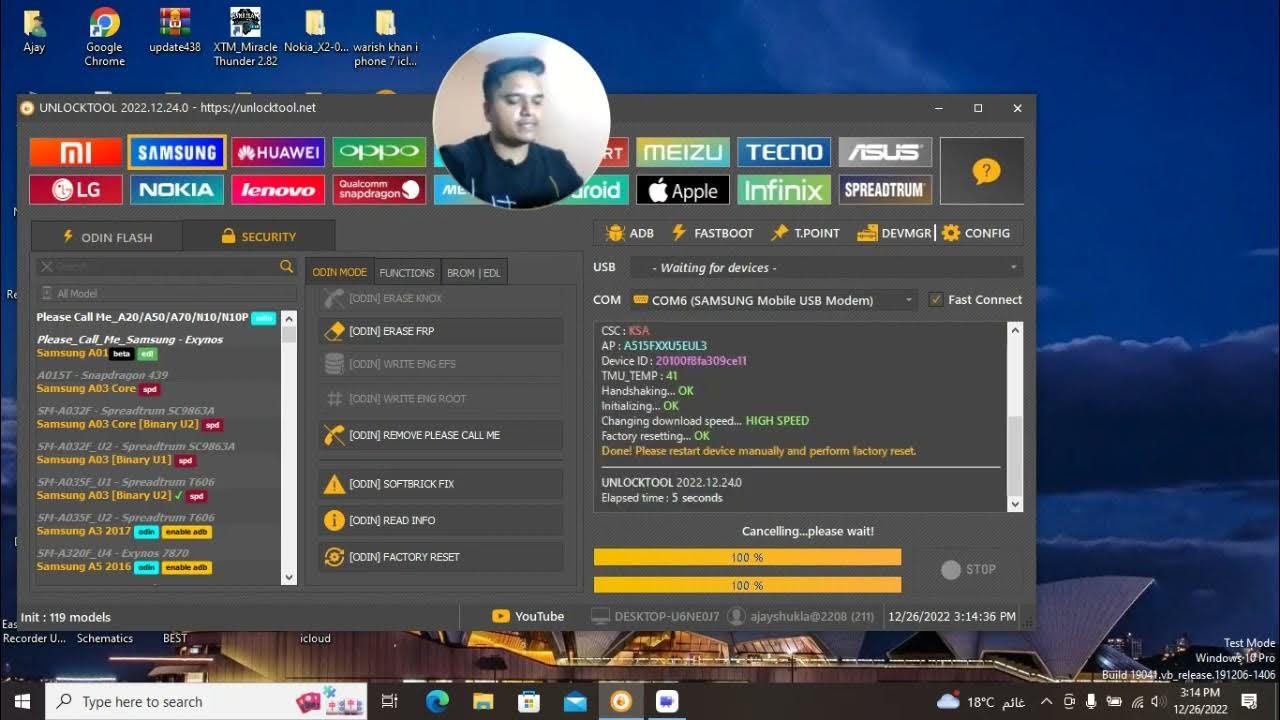Open XTM_Miracle Thunder desktop shortcut

click(x=246, y=38)
